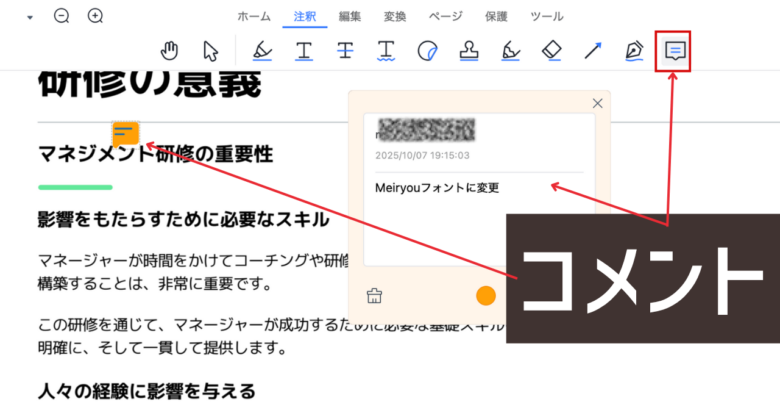Select the Arrow drawing tool
Image resolution: width=780 pixels, height=410 pixels.
click(x=593, y=50)
